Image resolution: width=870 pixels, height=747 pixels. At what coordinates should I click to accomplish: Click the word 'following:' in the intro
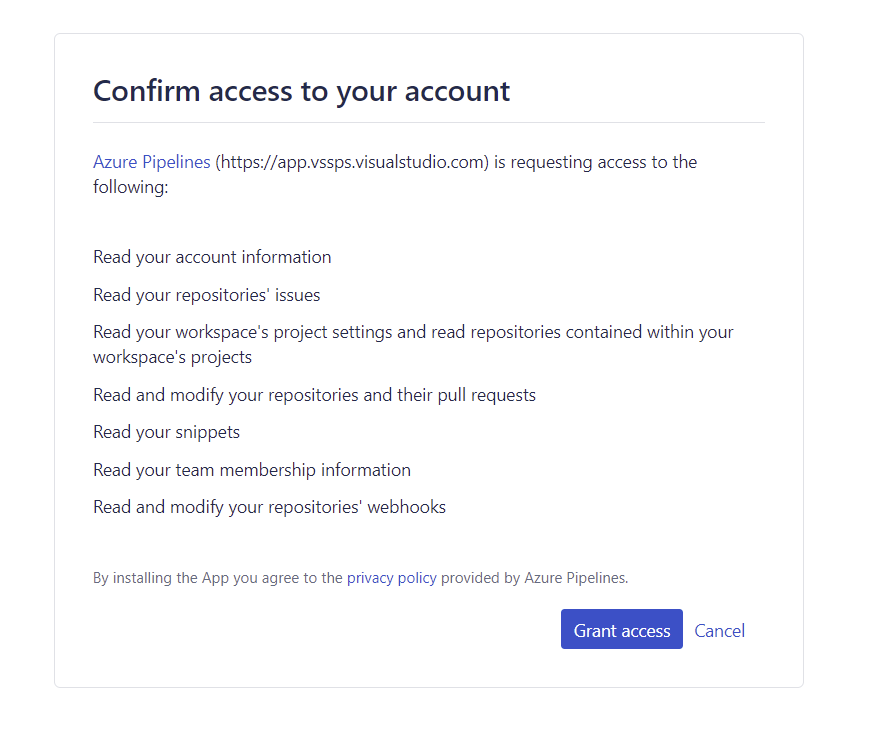(130, 187)
